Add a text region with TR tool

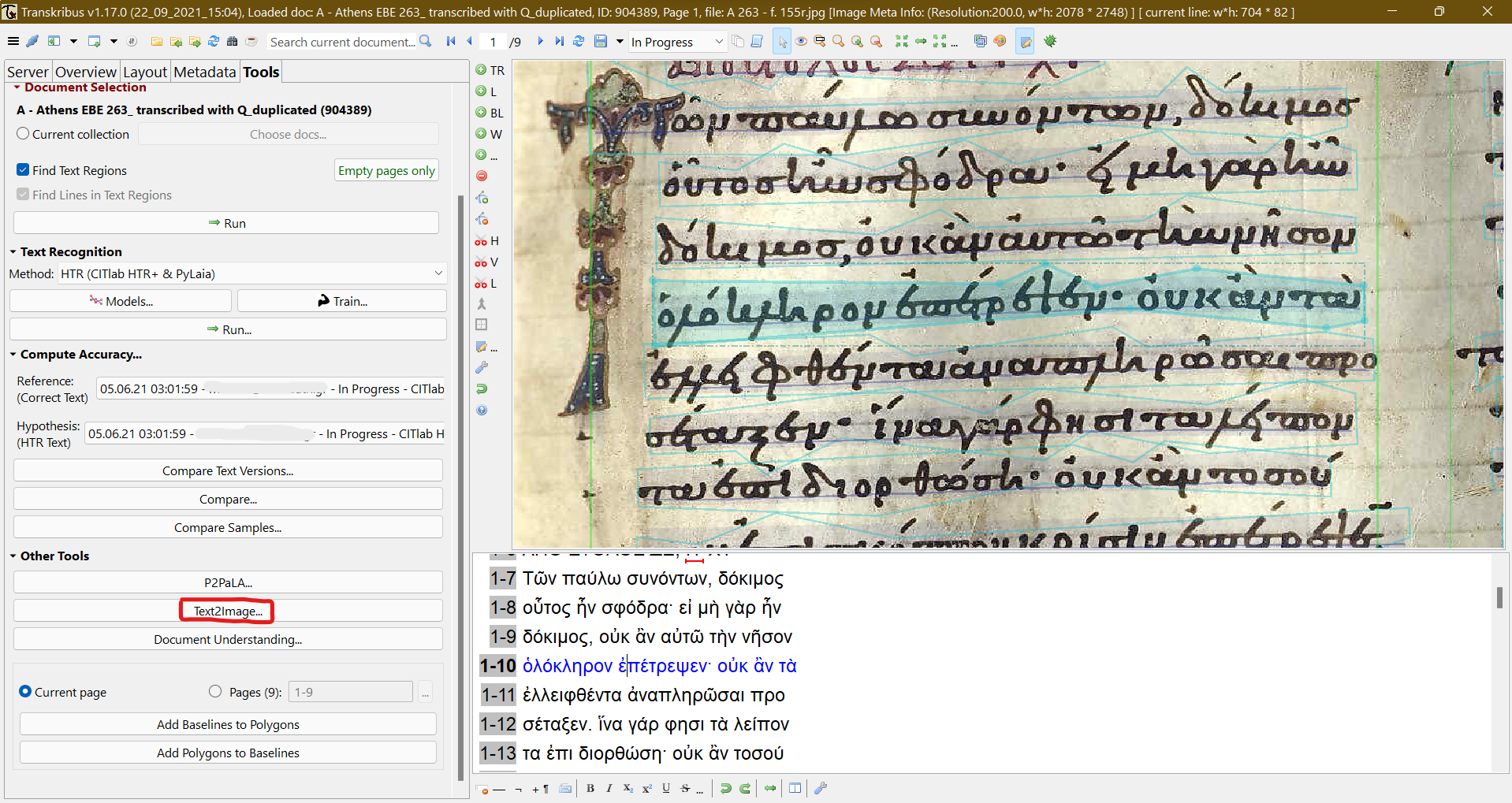[490, 70]
